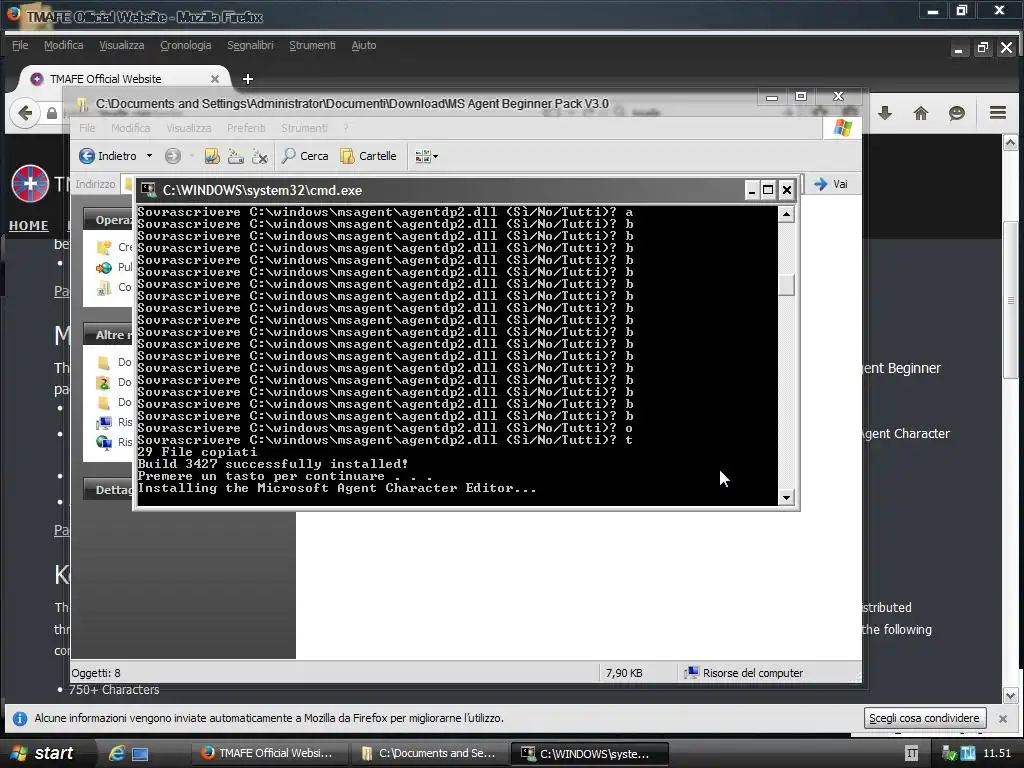Click the TMAFE site logo
Viewport: 1024px width, 768px height.
tap(30, 184)
